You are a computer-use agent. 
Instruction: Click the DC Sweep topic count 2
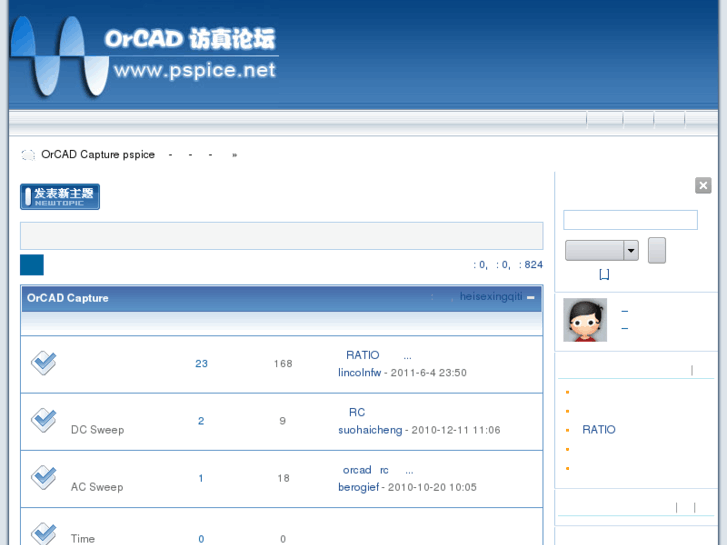pyautogui.click(x=201, y=421)
